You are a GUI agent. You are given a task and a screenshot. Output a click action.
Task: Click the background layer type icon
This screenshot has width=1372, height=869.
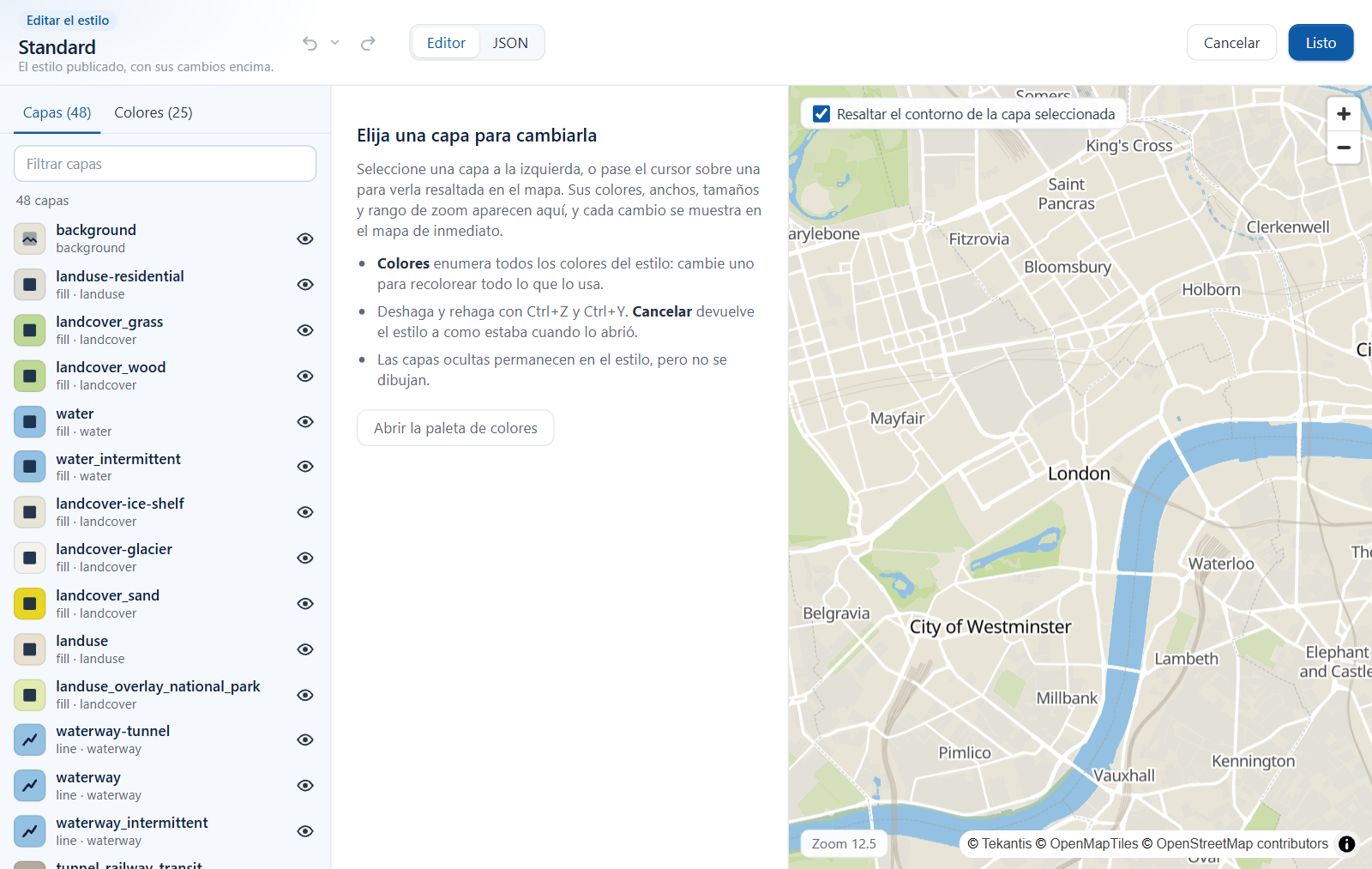coord(30,238)
